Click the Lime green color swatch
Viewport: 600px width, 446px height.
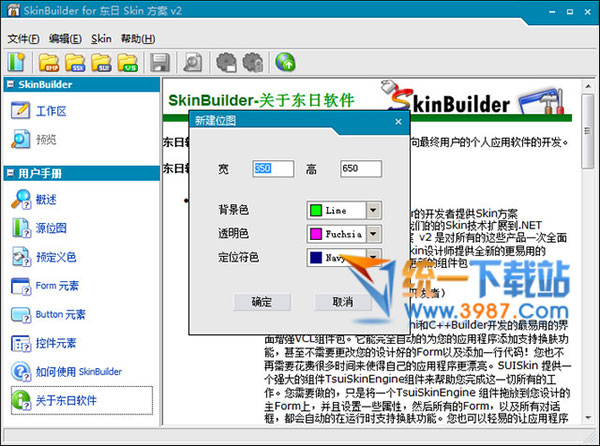click(316, 210)
